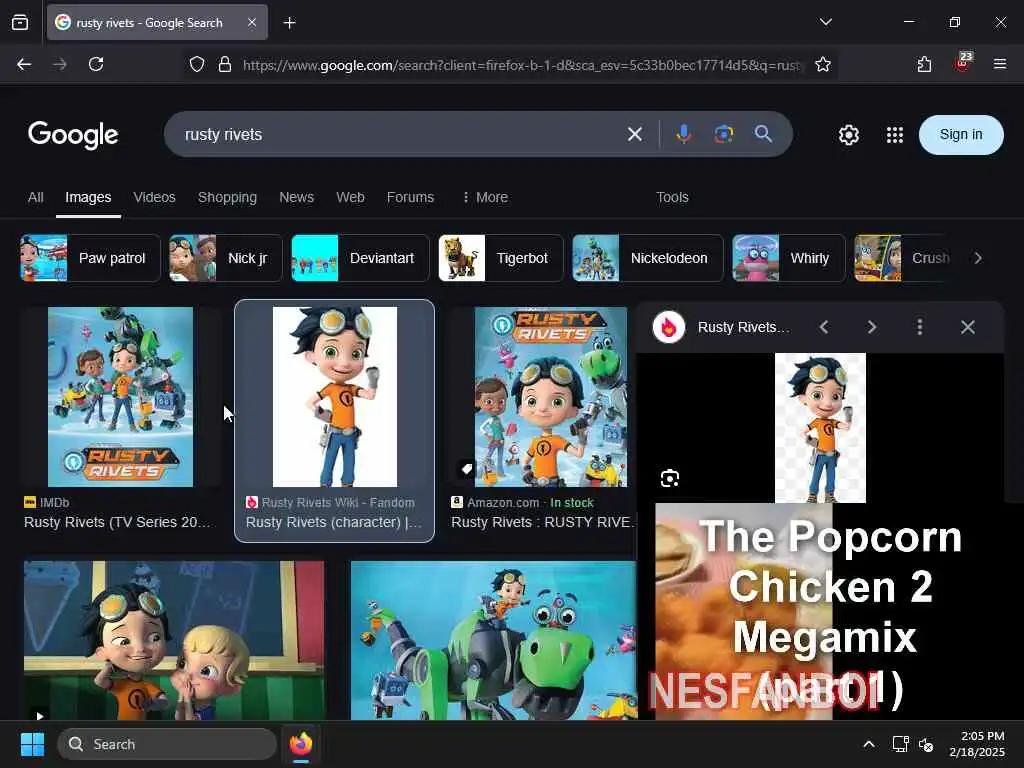The image size is (1024, 768).
Task: Bookmark this page with the star
Action: tap(823, 64)
